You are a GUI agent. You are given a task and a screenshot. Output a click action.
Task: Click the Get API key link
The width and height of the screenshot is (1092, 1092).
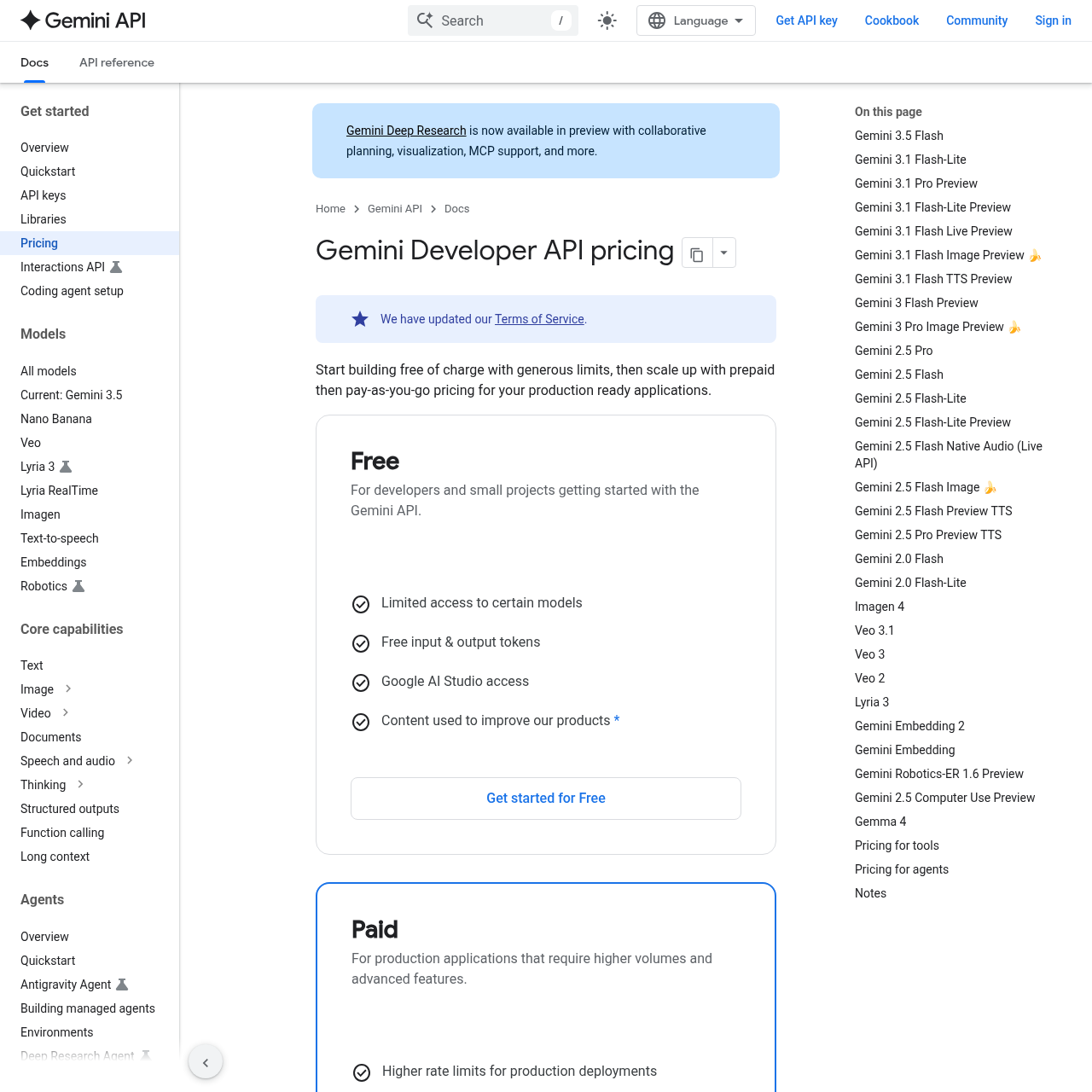click(x=806, y=20)
